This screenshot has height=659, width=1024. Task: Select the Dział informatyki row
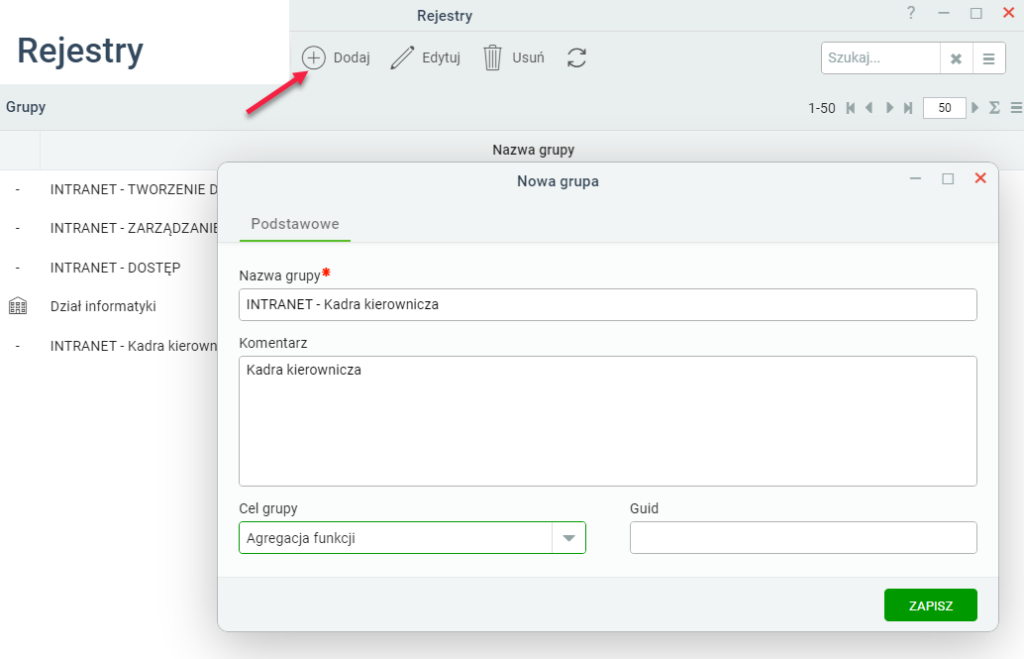(x=110, y=306)
